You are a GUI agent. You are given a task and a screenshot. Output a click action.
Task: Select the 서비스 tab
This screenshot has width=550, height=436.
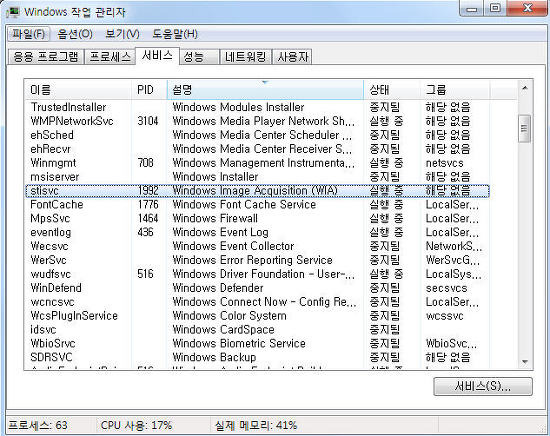pos(157,55)
